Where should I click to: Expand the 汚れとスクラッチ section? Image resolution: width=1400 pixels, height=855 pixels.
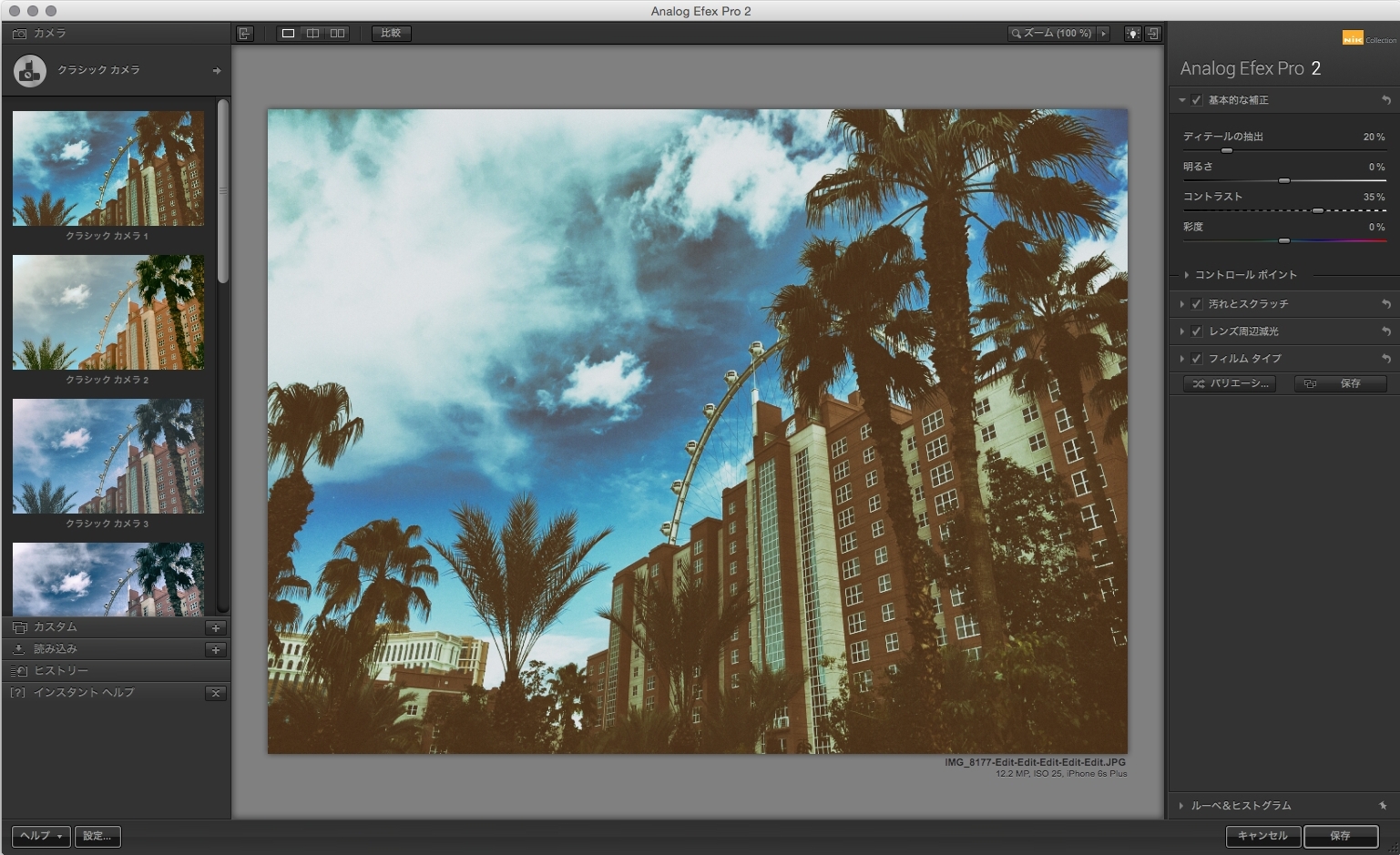click(x=1182, y=304)
